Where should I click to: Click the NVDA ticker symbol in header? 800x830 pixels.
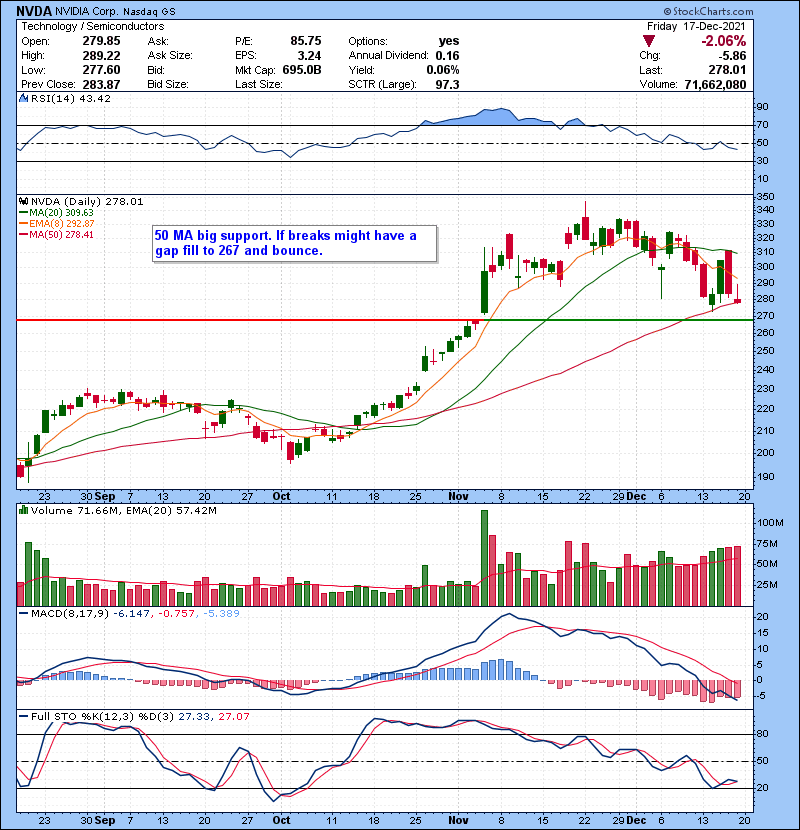[34, 11]
